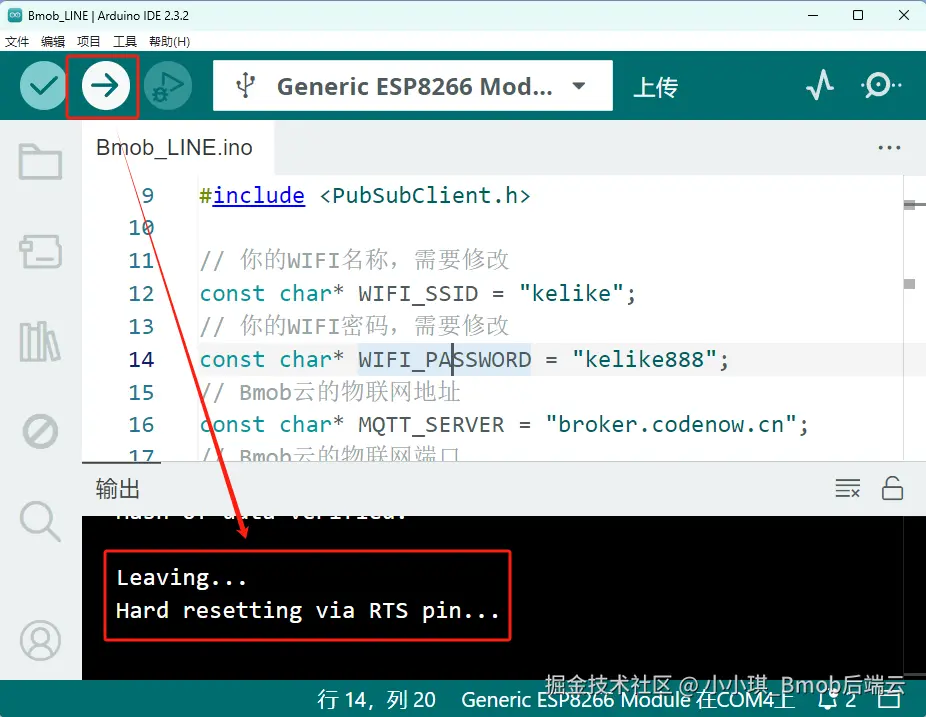Click the "broker.codenow.cn" server string
The width and height of the screenshot is (926, 717).
671,425
